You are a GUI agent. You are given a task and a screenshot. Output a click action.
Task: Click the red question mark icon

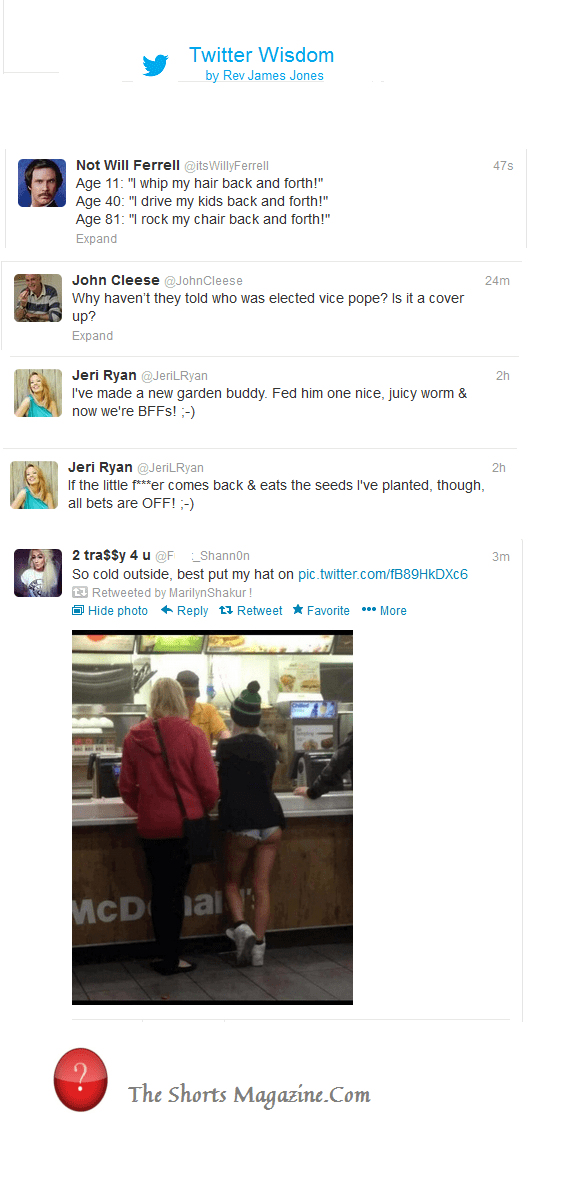tap(81, 1079)
